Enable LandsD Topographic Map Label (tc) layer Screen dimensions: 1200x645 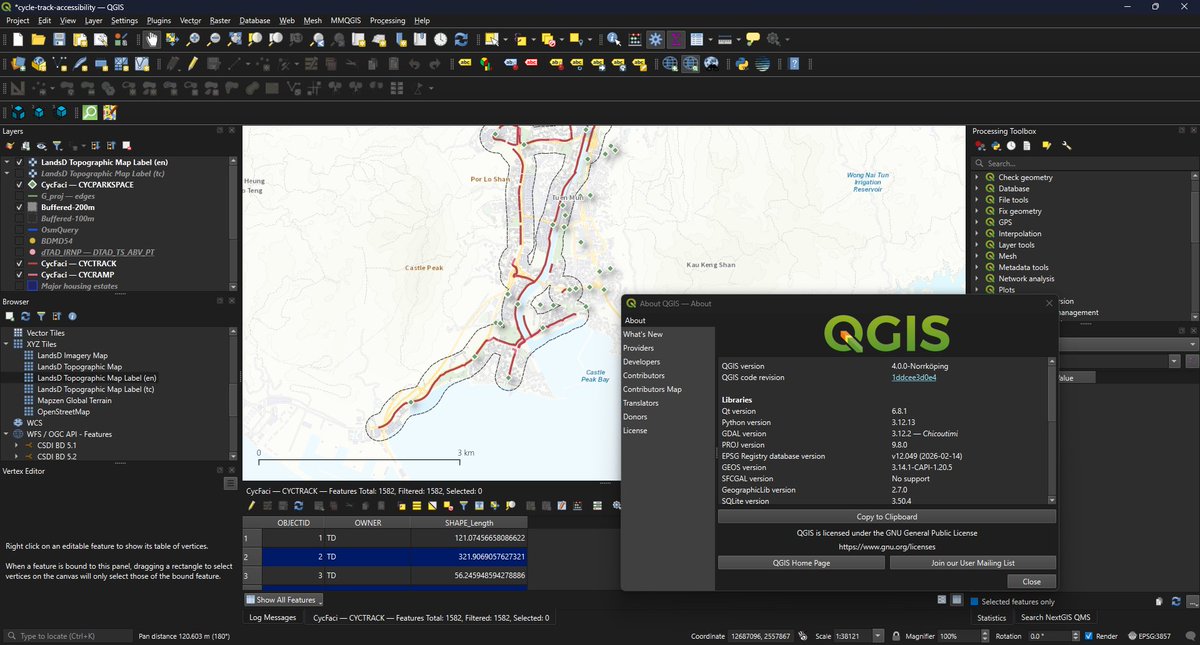pos(20,174)
